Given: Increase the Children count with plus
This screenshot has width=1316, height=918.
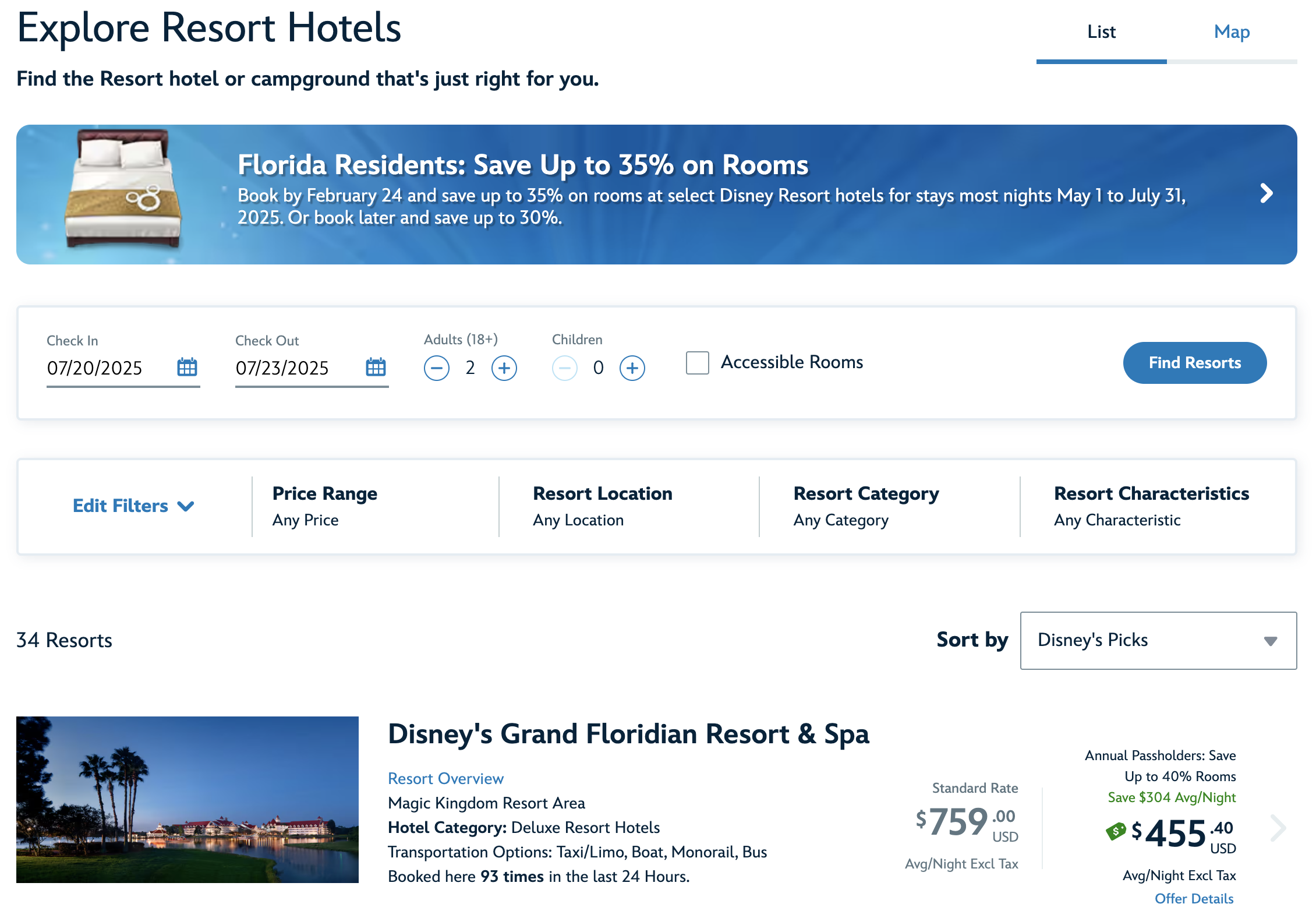Looking at the screenshot, I should coord(632,368).
